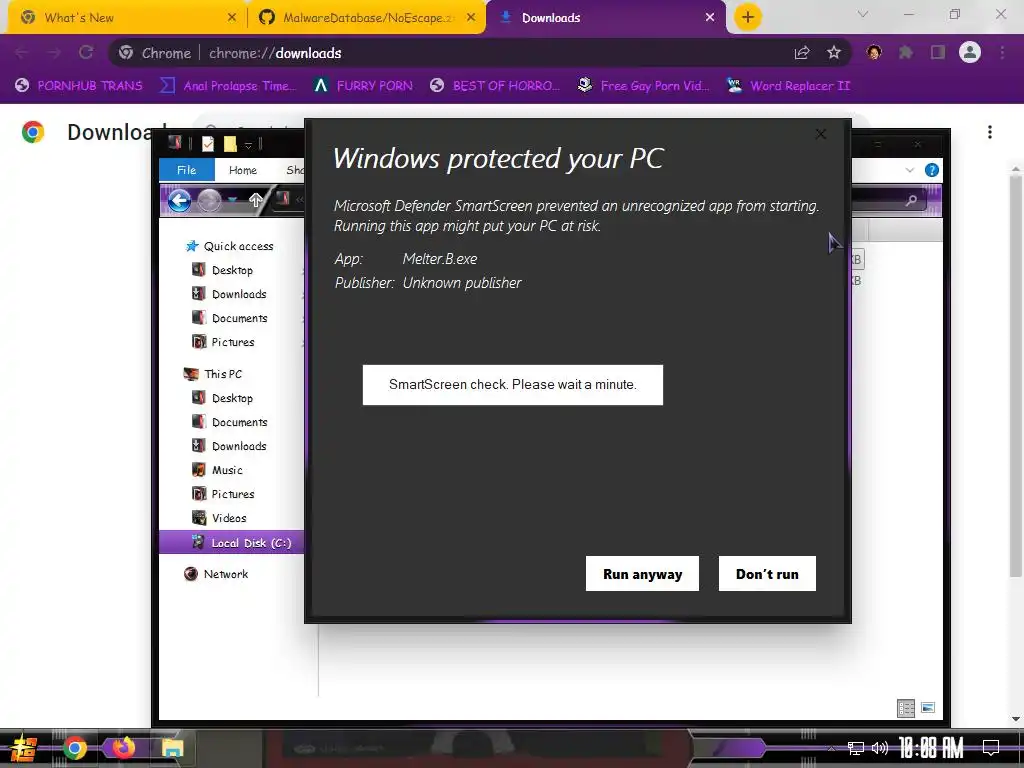Open Documents under Quick access
This screenshot has width=1024, height=768.
click(x=230, y=318)
